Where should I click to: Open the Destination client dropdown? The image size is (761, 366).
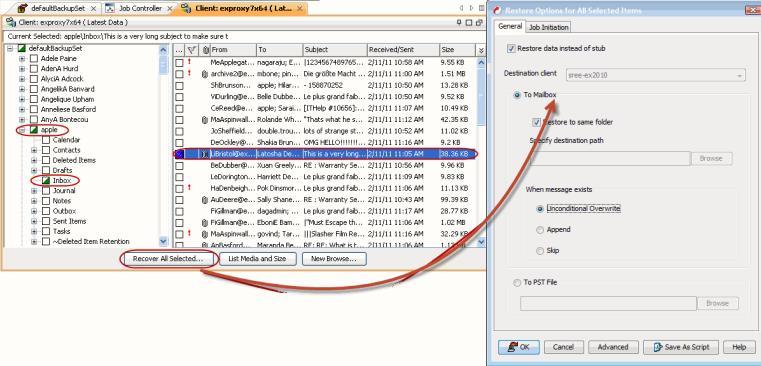740,75
